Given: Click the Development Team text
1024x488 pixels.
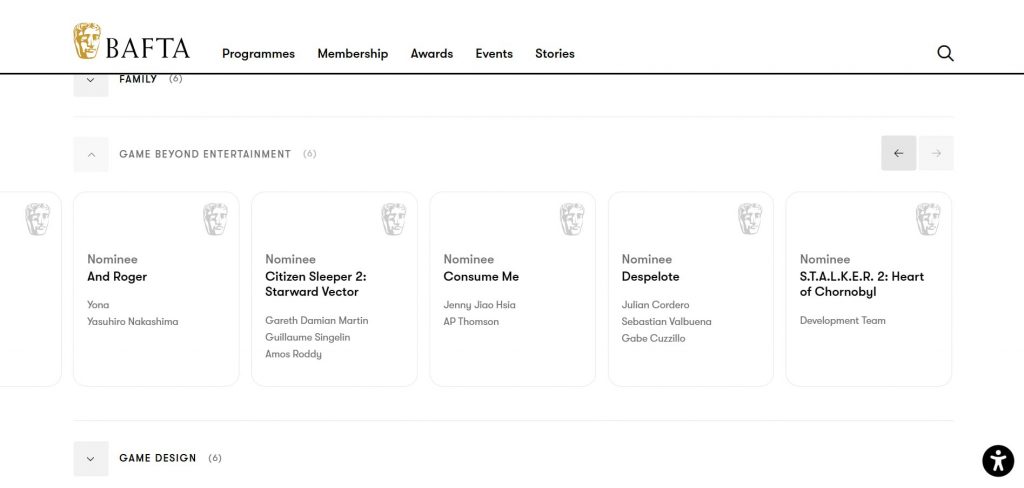Looking at the screenshot, I should (842, 320).
